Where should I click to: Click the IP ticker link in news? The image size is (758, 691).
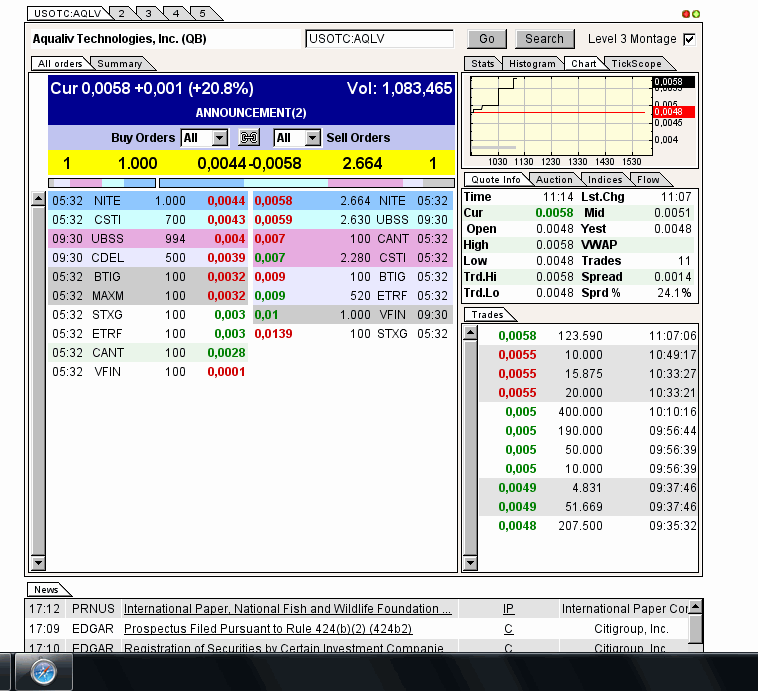coord(508,609)
